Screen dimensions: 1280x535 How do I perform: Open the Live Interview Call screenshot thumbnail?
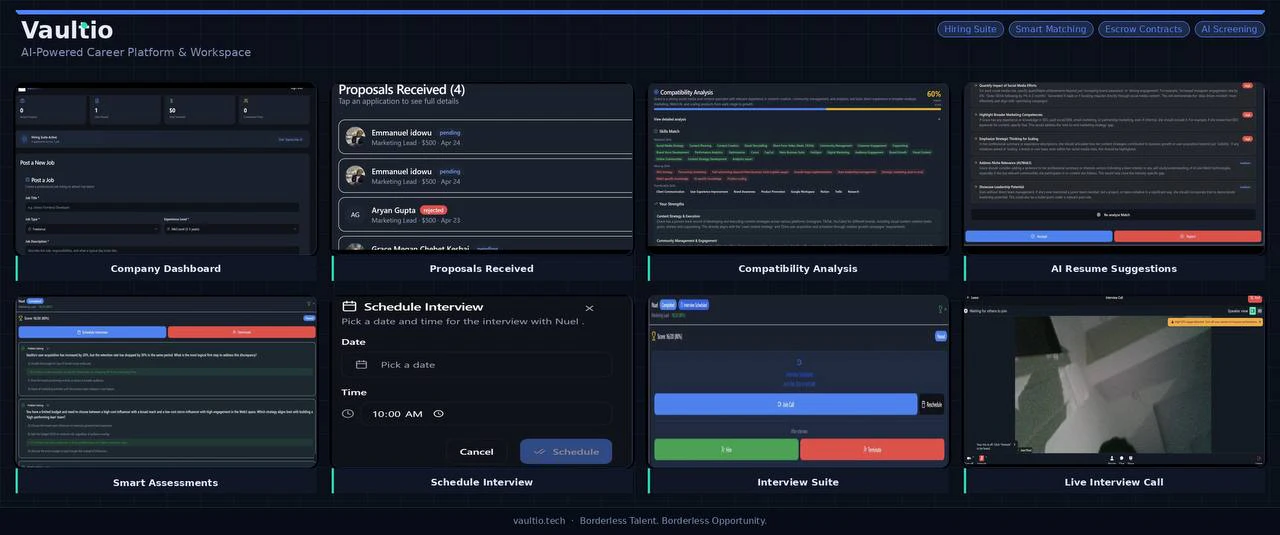(1114, 380)
